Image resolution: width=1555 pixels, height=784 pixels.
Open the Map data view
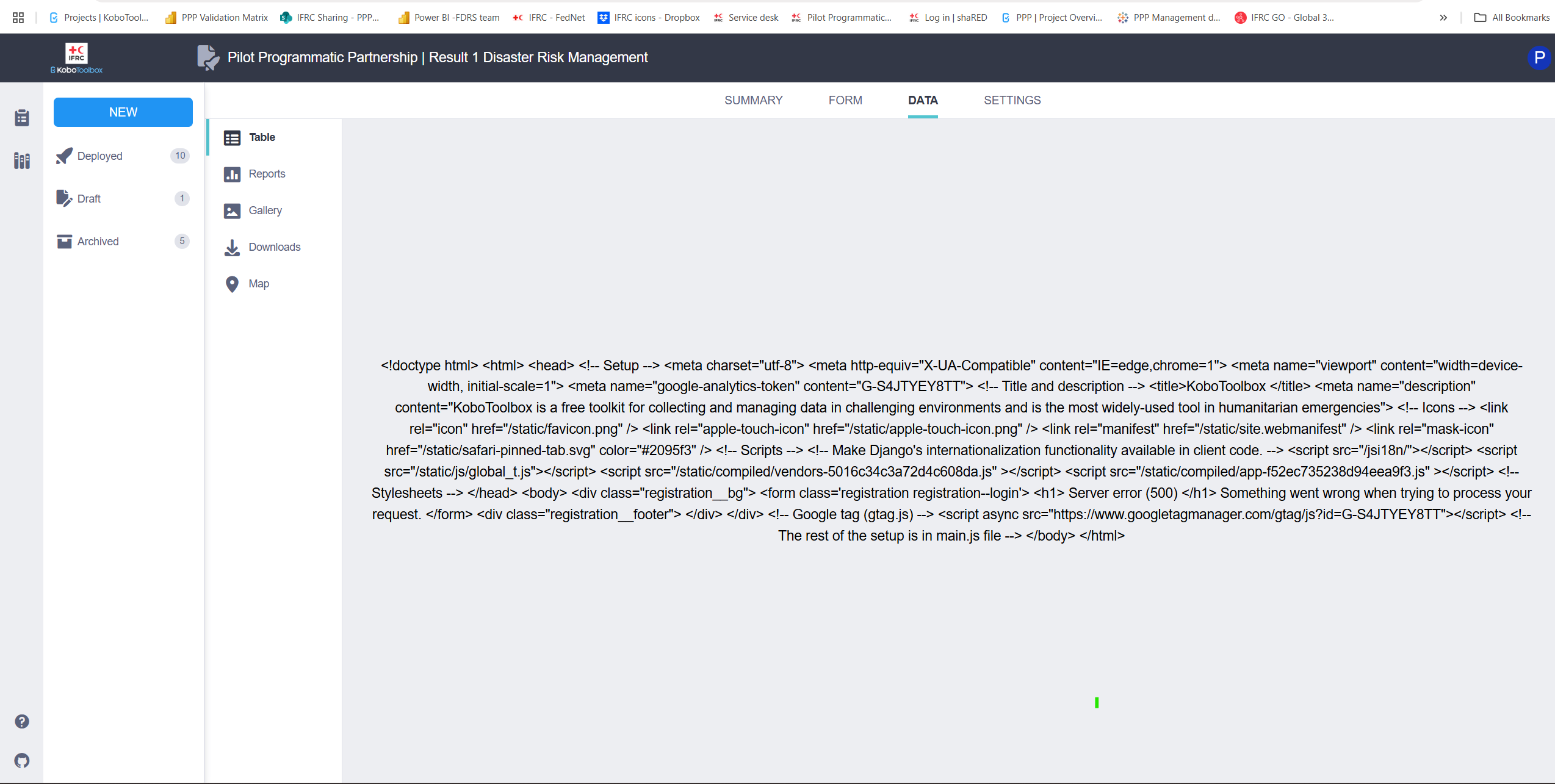[x=275, y=284]
